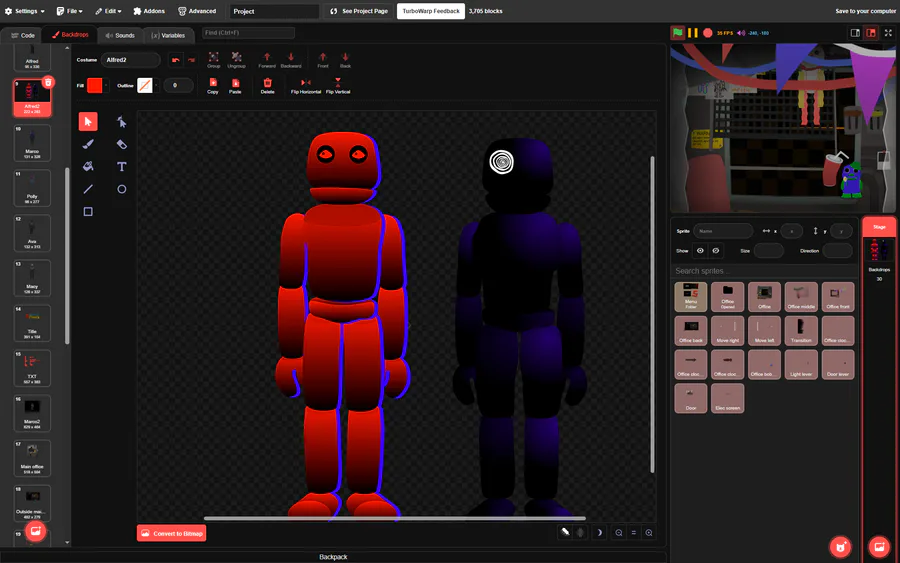Pick the Line tool
Image resolution: width=900 pixels, height=563 pixels.
[x=88, y=189]
